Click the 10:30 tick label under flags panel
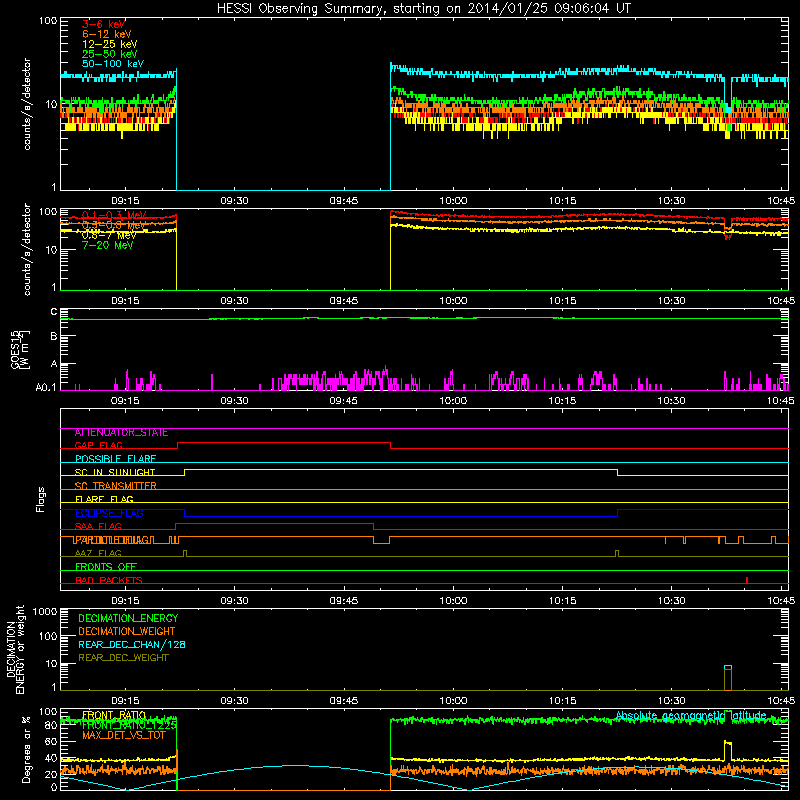 [x=671, y=601]
